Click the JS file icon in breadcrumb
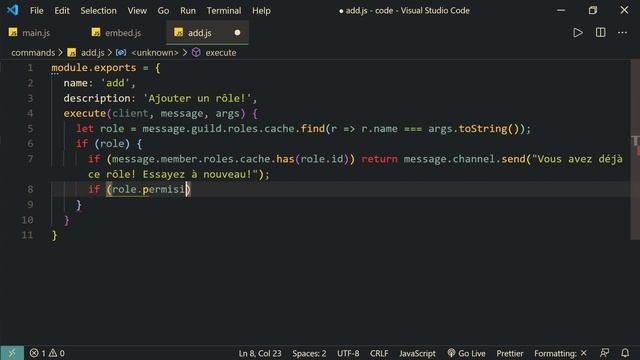This screenshot has height=360, width=640. tap(72, 53)
